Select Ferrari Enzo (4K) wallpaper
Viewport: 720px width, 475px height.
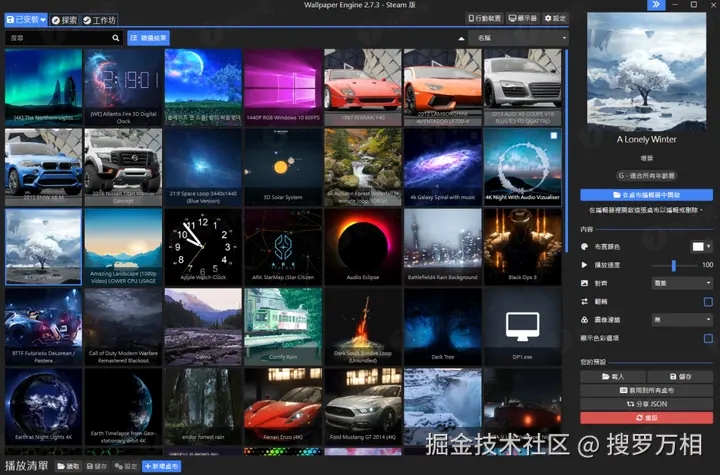[283, 407]
